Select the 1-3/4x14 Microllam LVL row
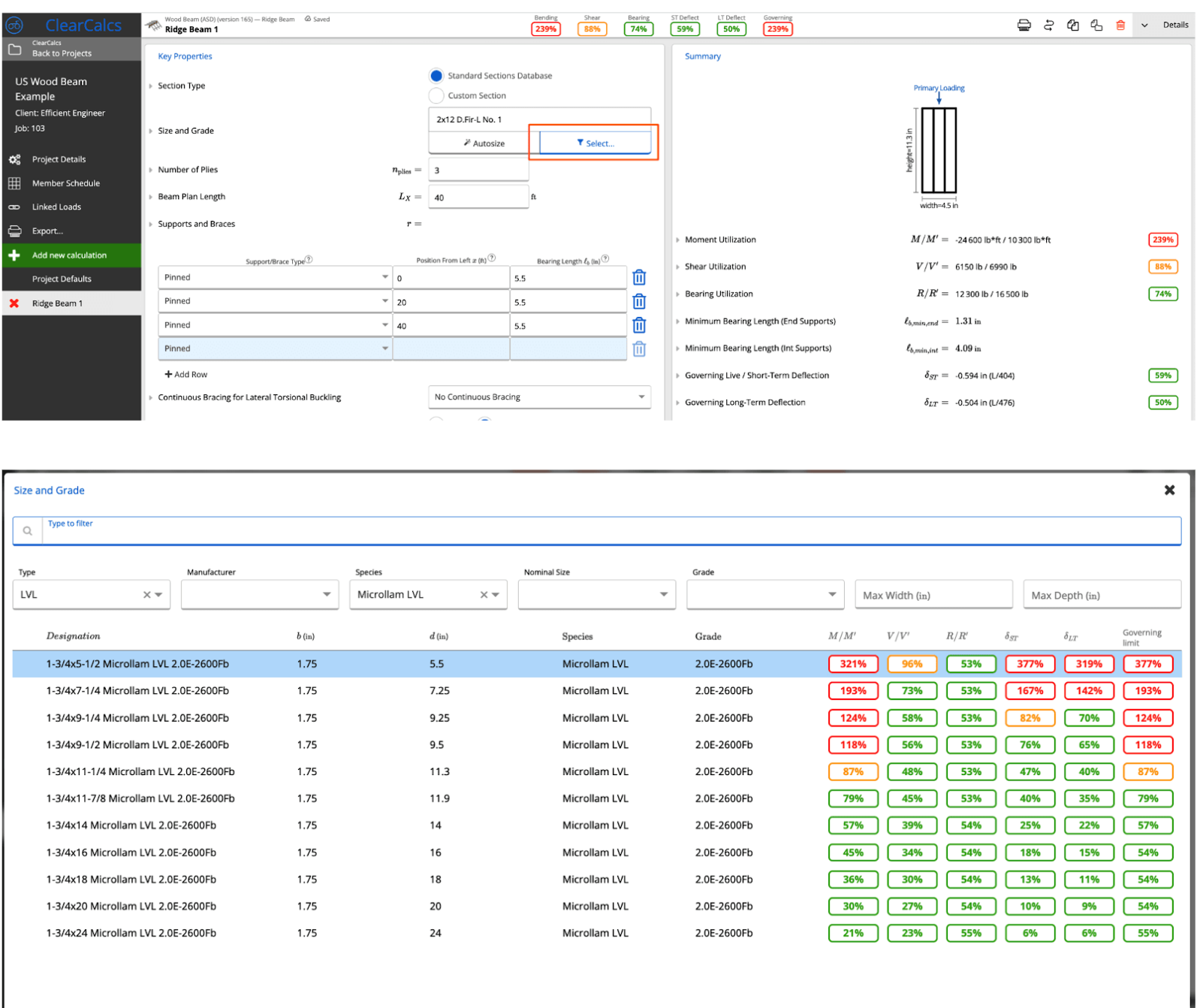This screenshot has width=1197, height=1008. click(597, 825)
